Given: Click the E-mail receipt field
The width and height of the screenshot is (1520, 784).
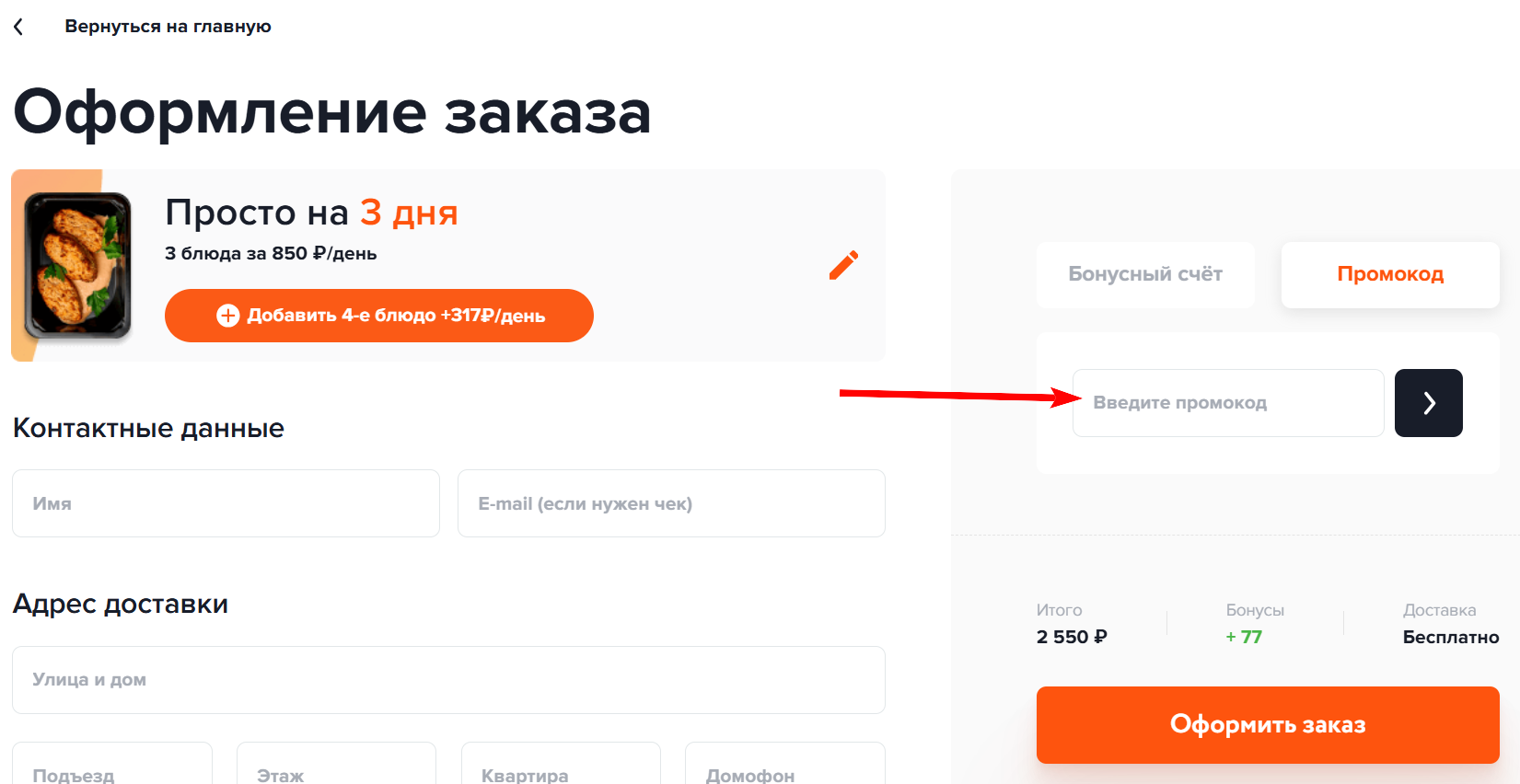Looking at the screenshot, I should click(671, 502).
